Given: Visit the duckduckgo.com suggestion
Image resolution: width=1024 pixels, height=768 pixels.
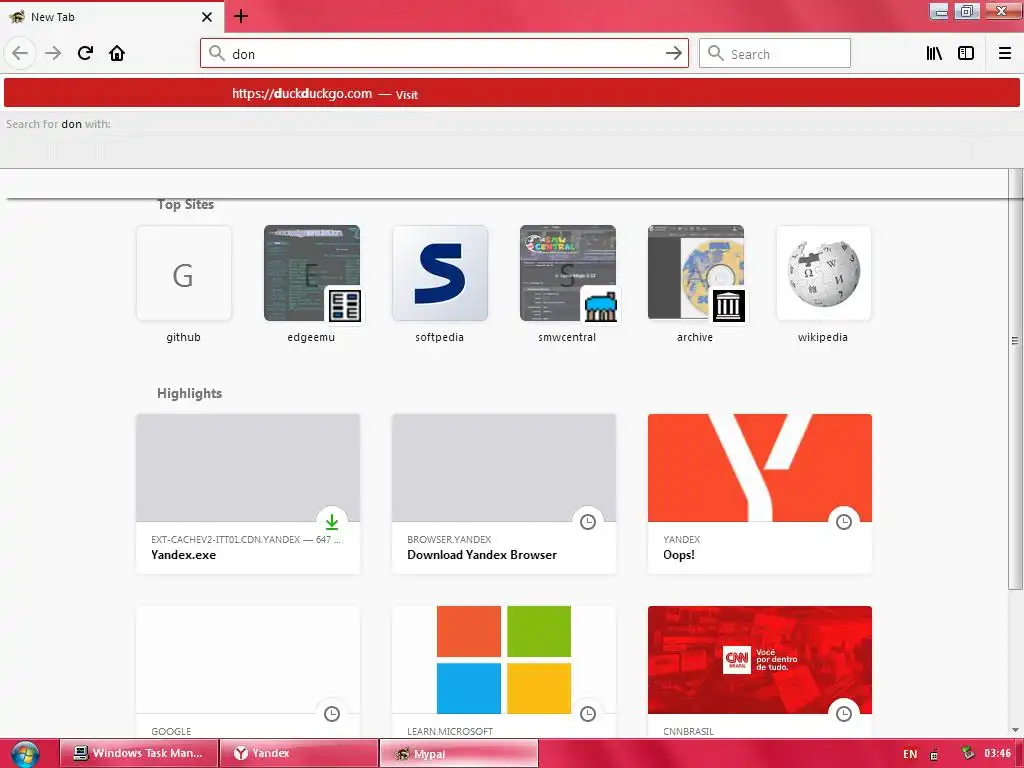Looking at the screenshot, I should [511, 93].
